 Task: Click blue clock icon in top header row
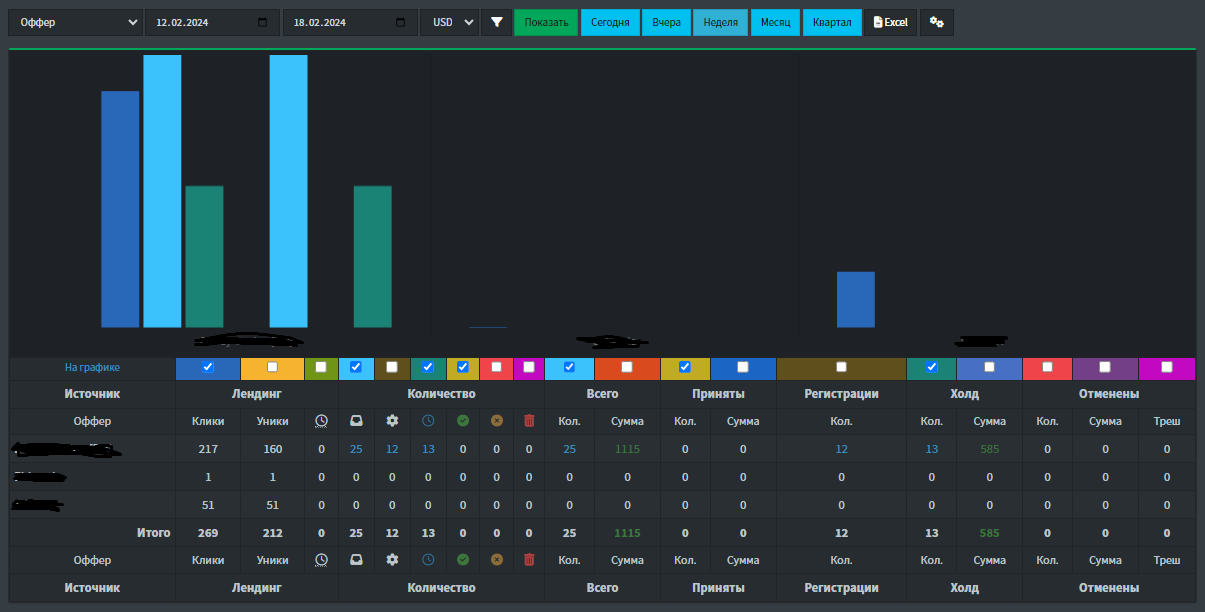click(428, 421)
